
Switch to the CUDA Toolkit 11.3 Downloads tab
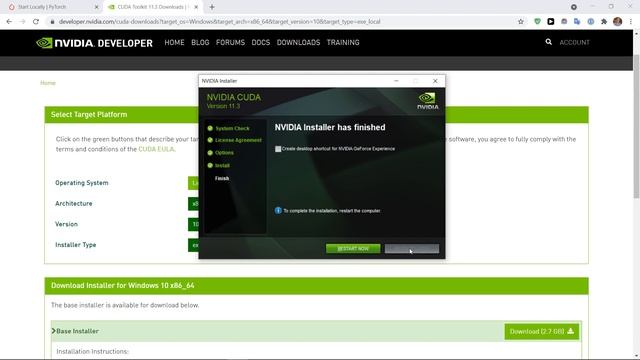[x=150, y=7]
